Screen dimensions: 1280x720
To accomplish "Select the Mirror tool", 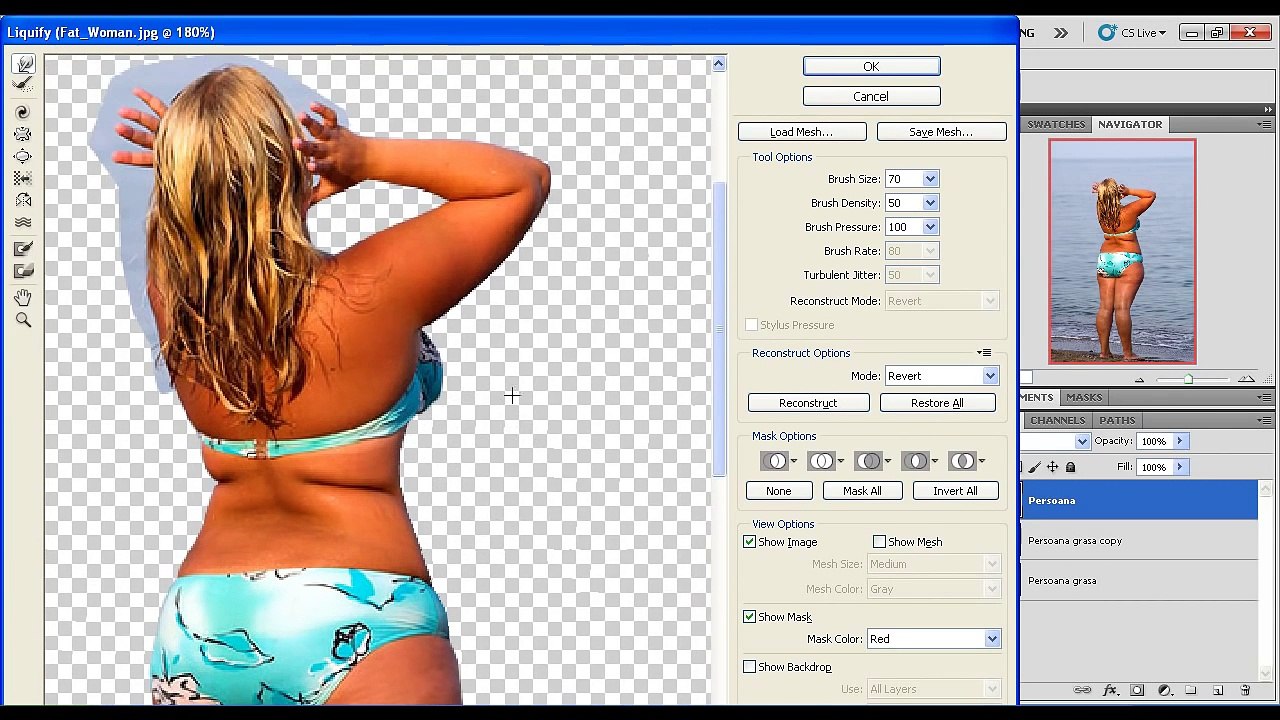I will coord(23,200).
